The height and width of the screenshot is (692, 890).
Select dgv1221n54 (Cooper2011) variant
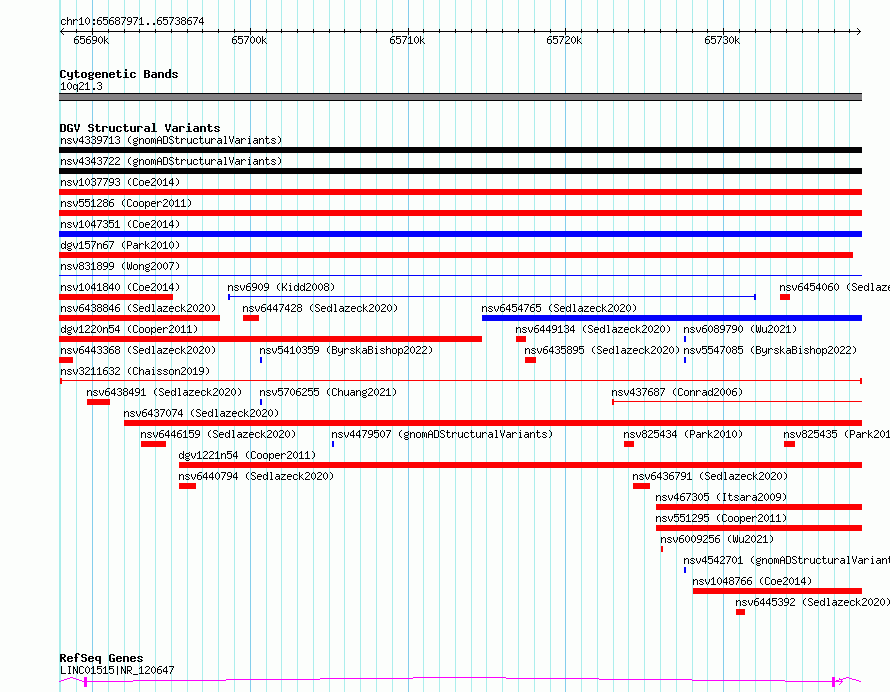tap(247, 455)
